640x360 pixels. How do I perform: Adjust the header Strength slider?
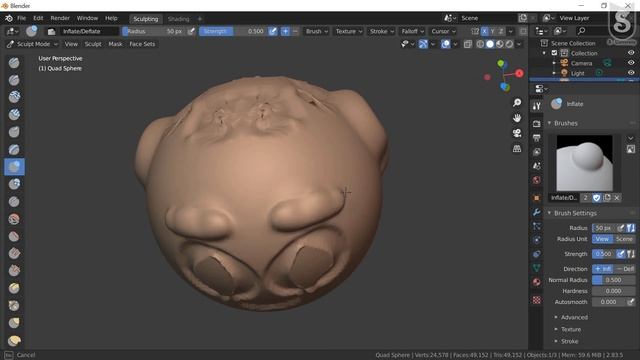click(233, 31)
